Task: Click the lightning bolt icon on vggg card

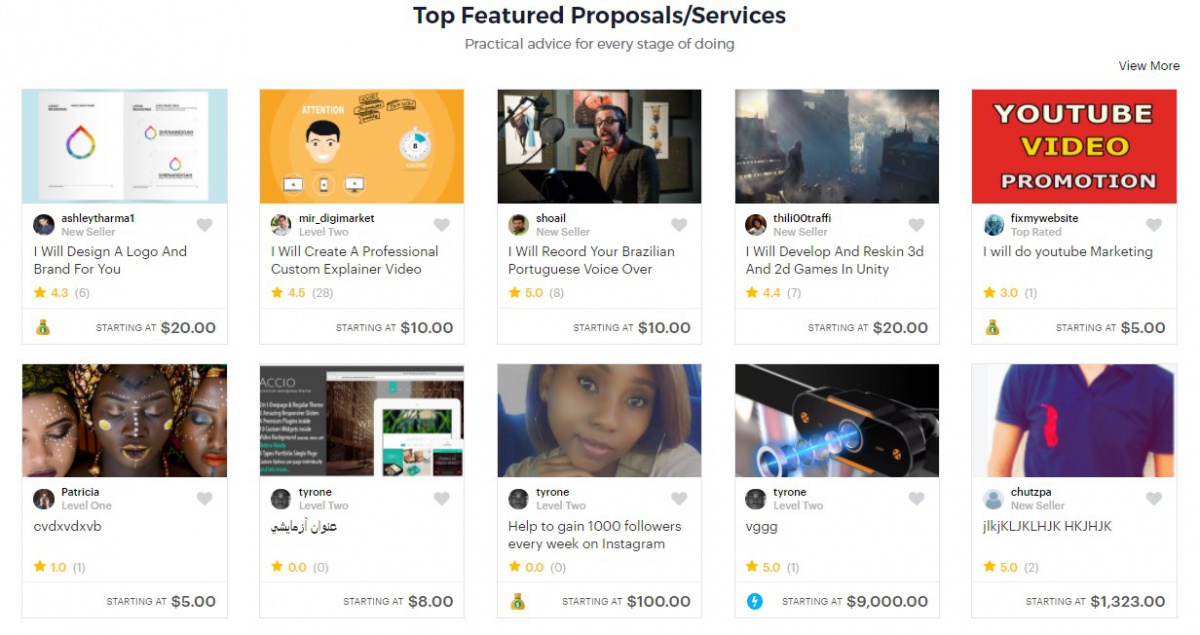Action: (x=755, y=601)
